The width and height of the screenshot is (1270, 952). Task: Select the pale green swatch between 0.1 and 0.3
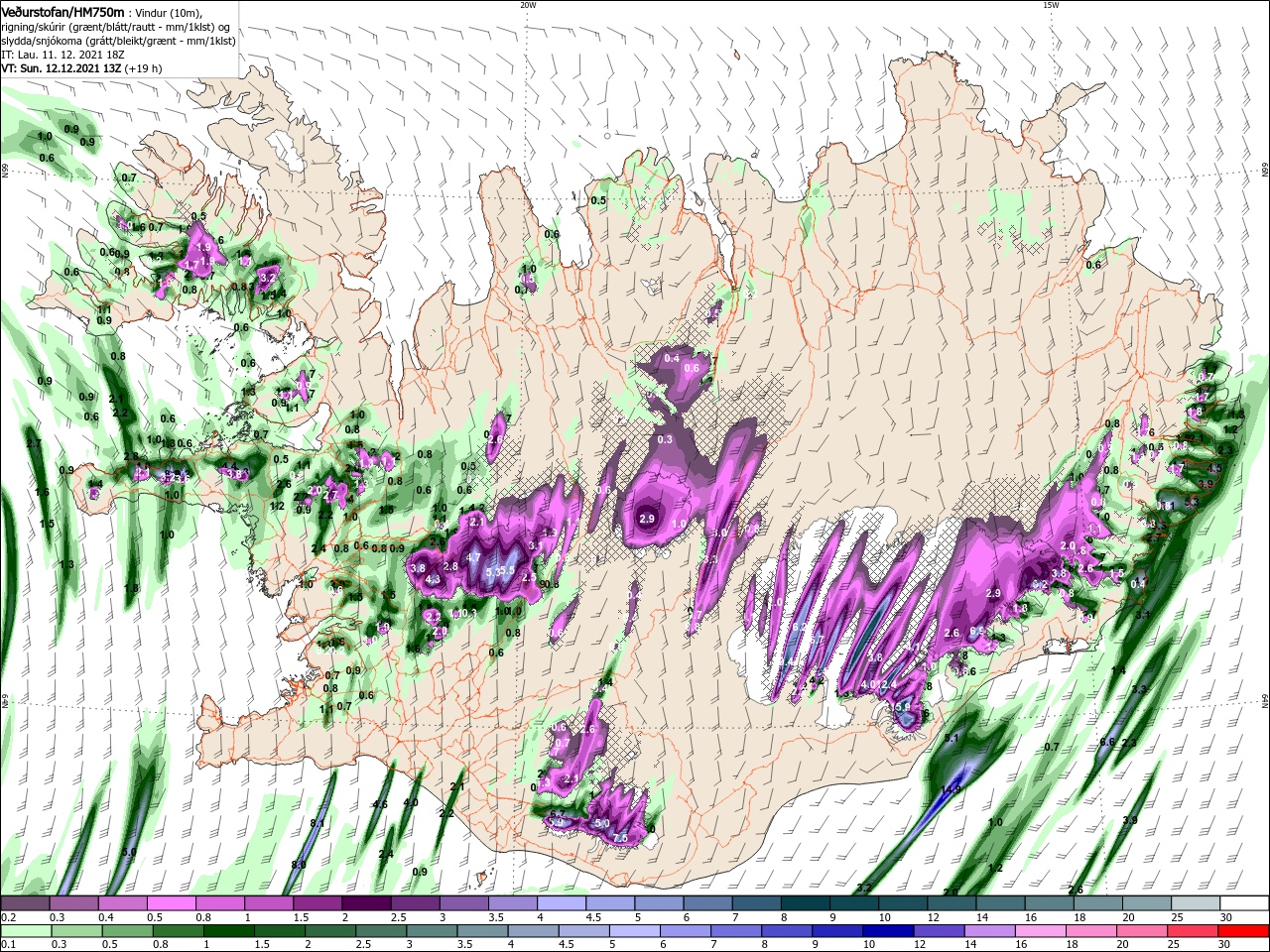[25, 931]
